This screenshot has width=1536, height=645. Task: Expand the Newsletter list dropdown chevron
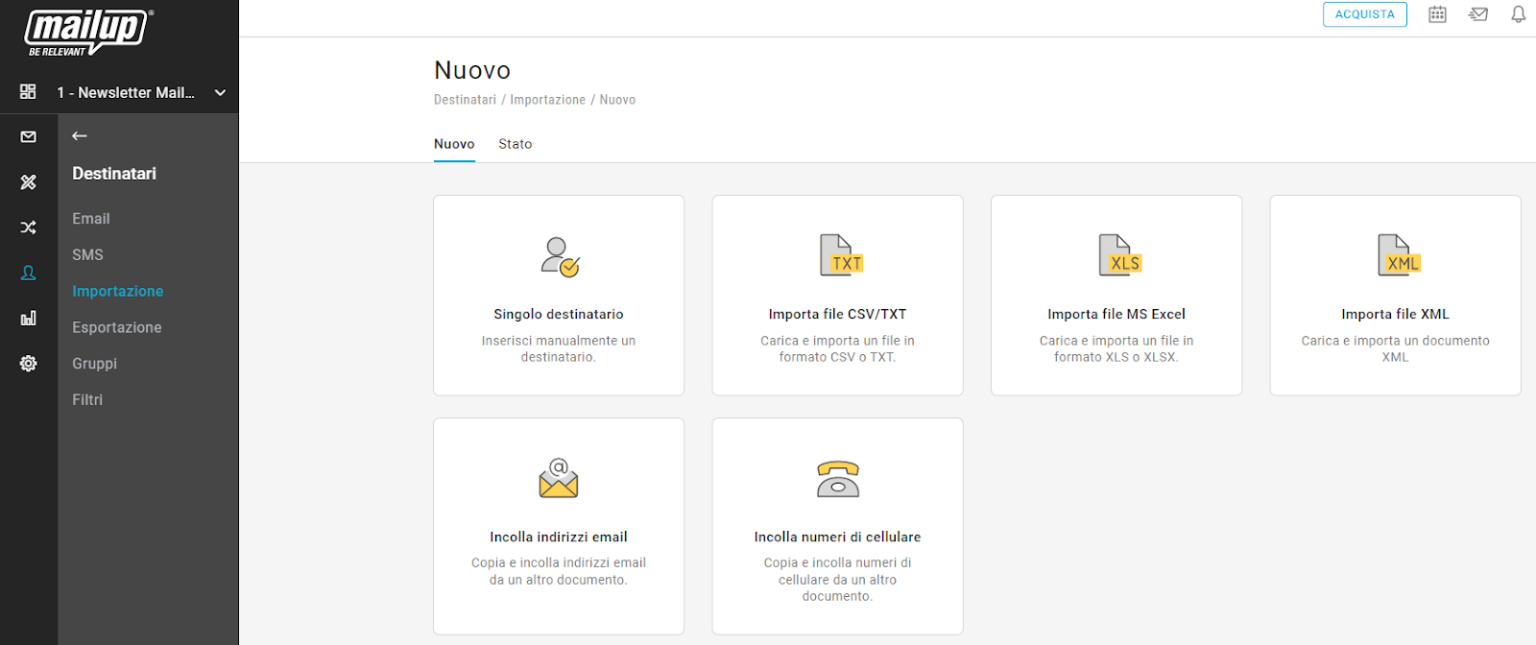(220, 93)
